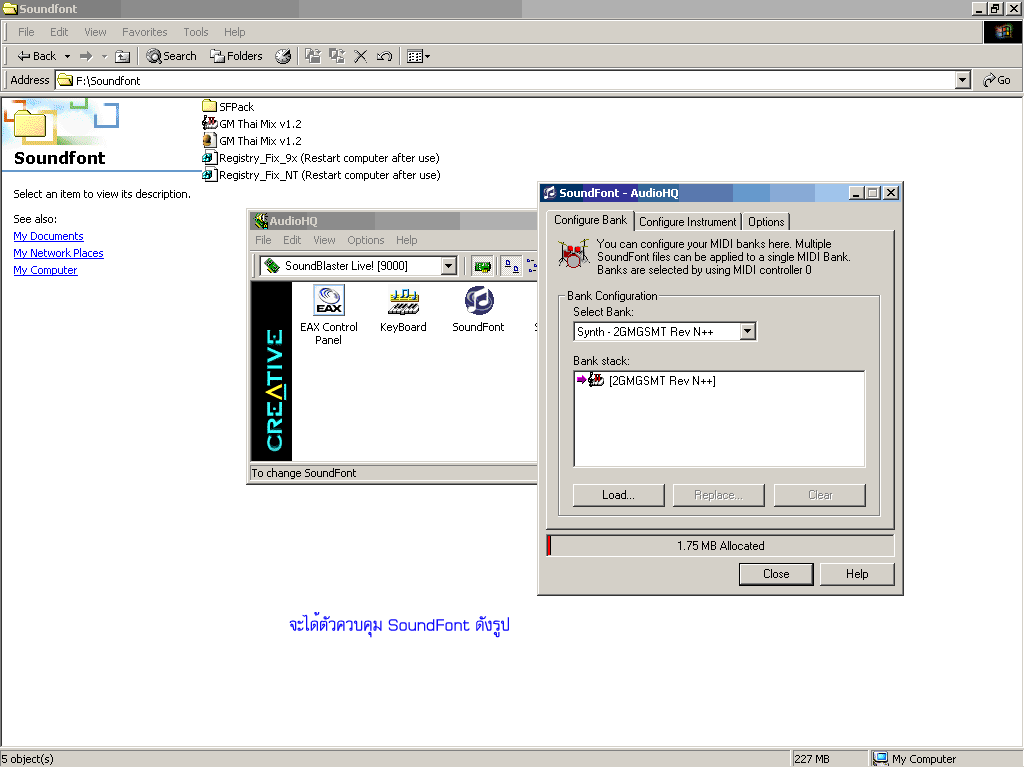Open the Views button in Explorer toolbar
This screenshot has width=1024, height=768.
418,56
